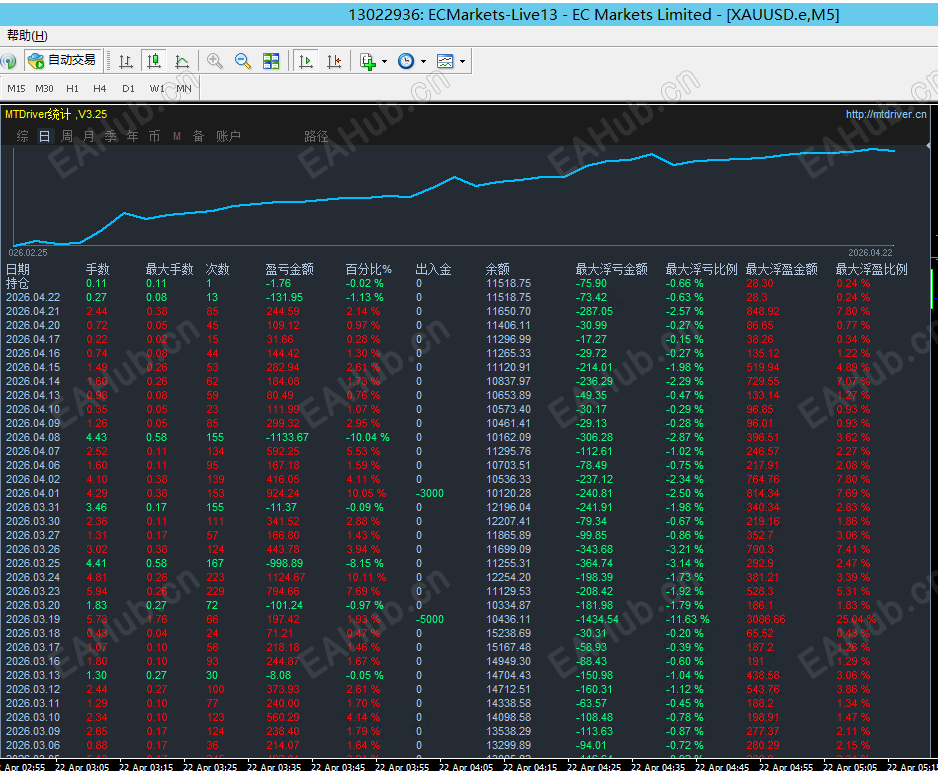Tile windows with the grid icon
The height and width of the screenshot is (771, 938).
[x=271, y=61]
